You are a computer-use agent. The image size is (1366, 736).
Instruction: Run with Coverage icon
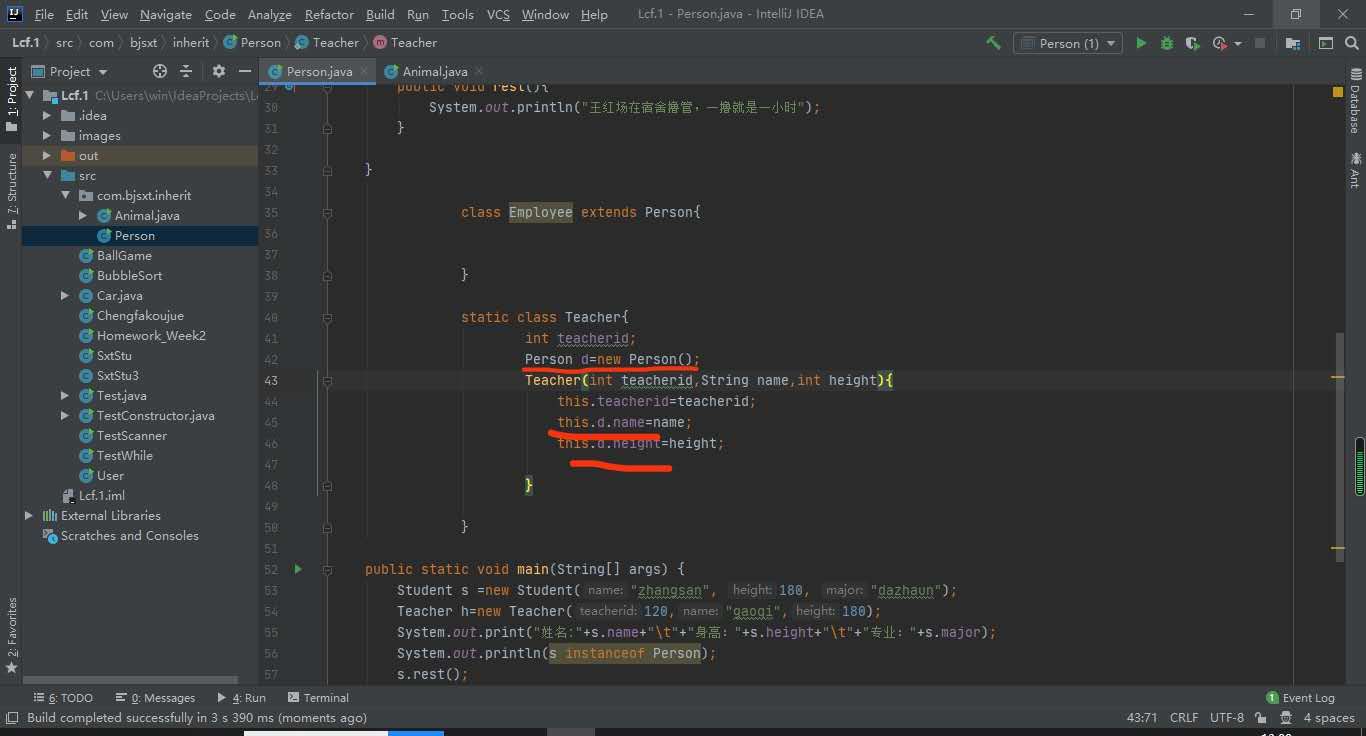point(1192,43)
